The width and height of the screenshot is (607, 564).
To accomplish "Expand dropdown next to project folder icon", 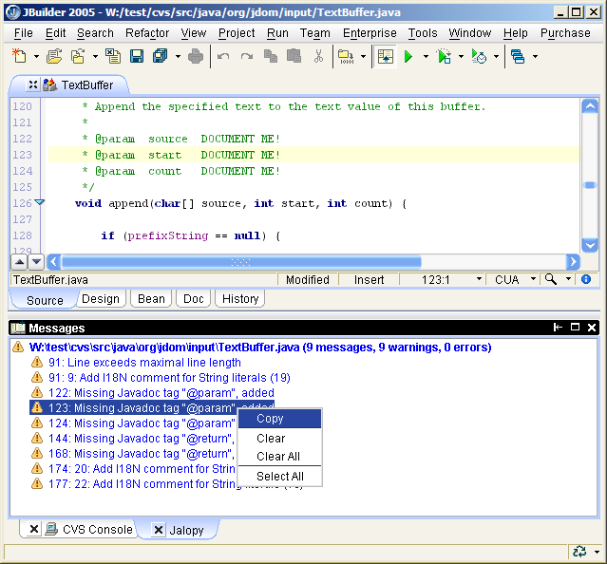I will point(363,57).
